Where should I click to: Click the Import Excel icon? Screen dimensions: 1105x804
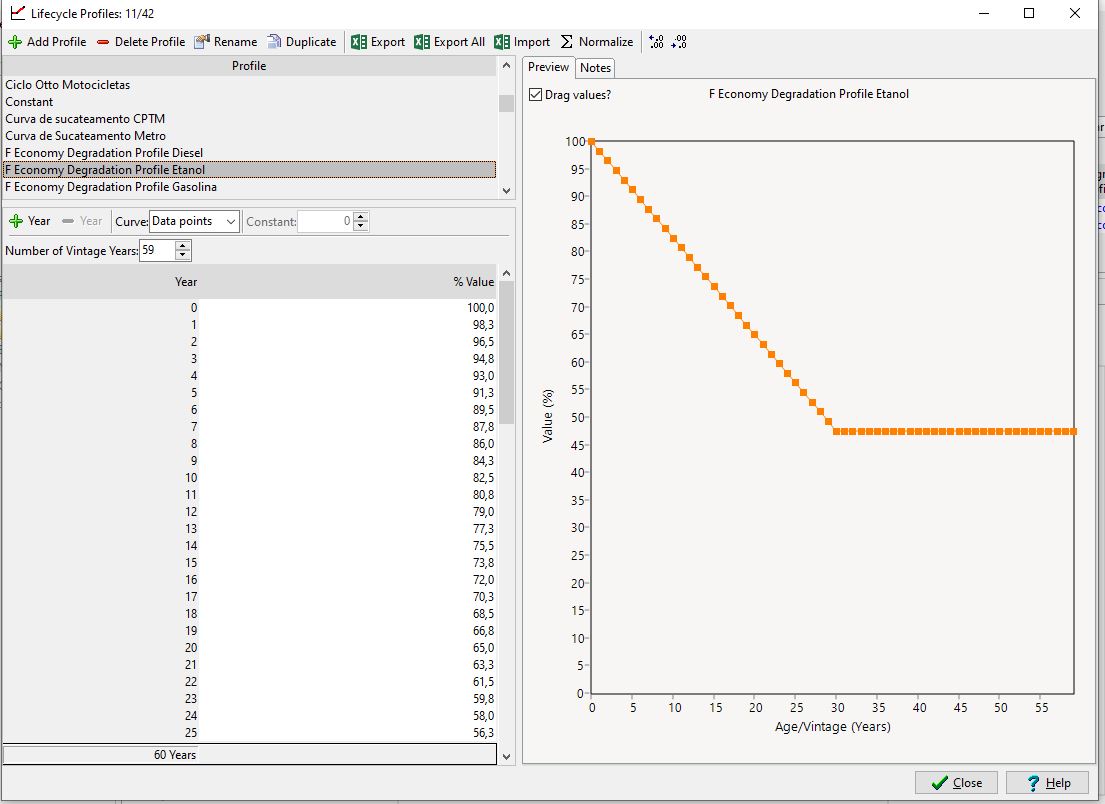point(502,42)
